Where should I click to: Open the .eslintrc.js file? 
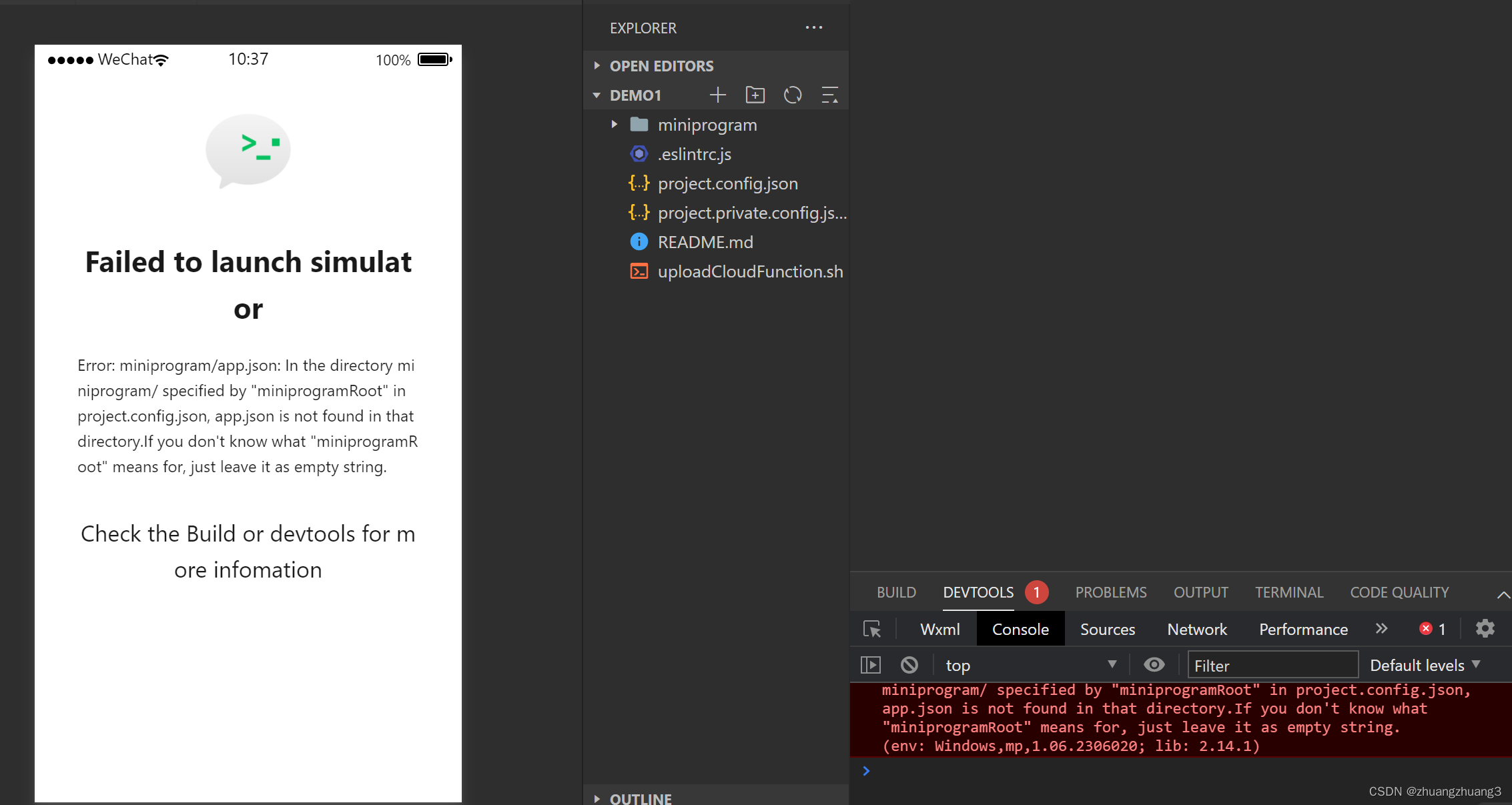click(x=716, y=154)
